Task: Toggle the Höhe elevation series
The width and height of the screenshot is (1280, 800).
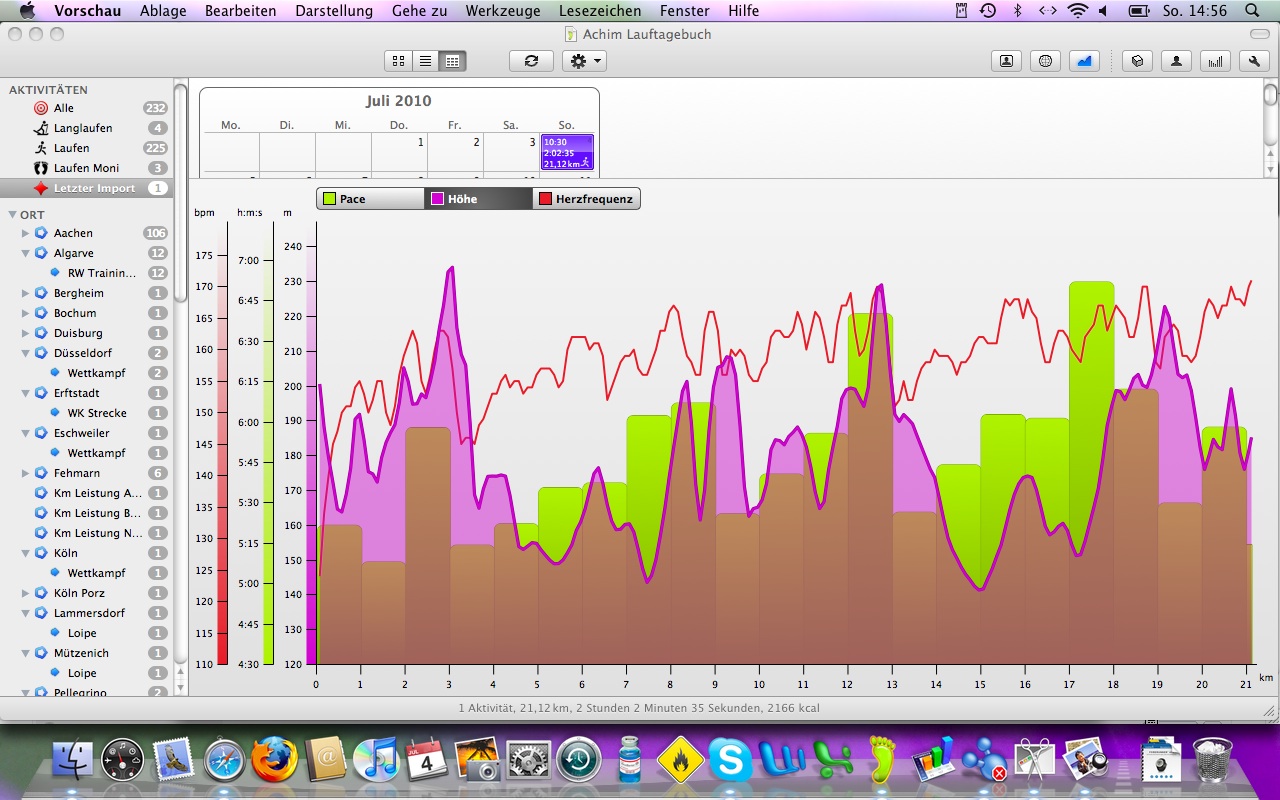Action: [x=478, y=199]
